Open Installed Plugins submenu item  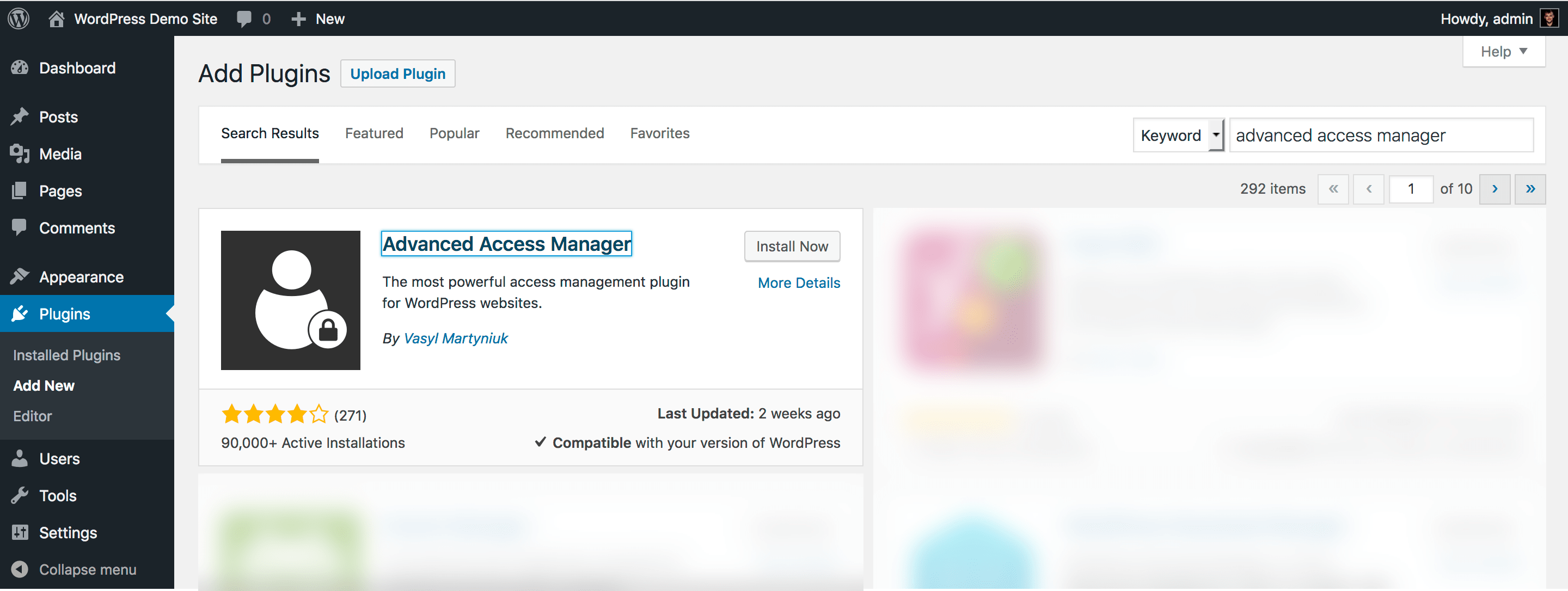pyautogui.click(x=67, y=355)
